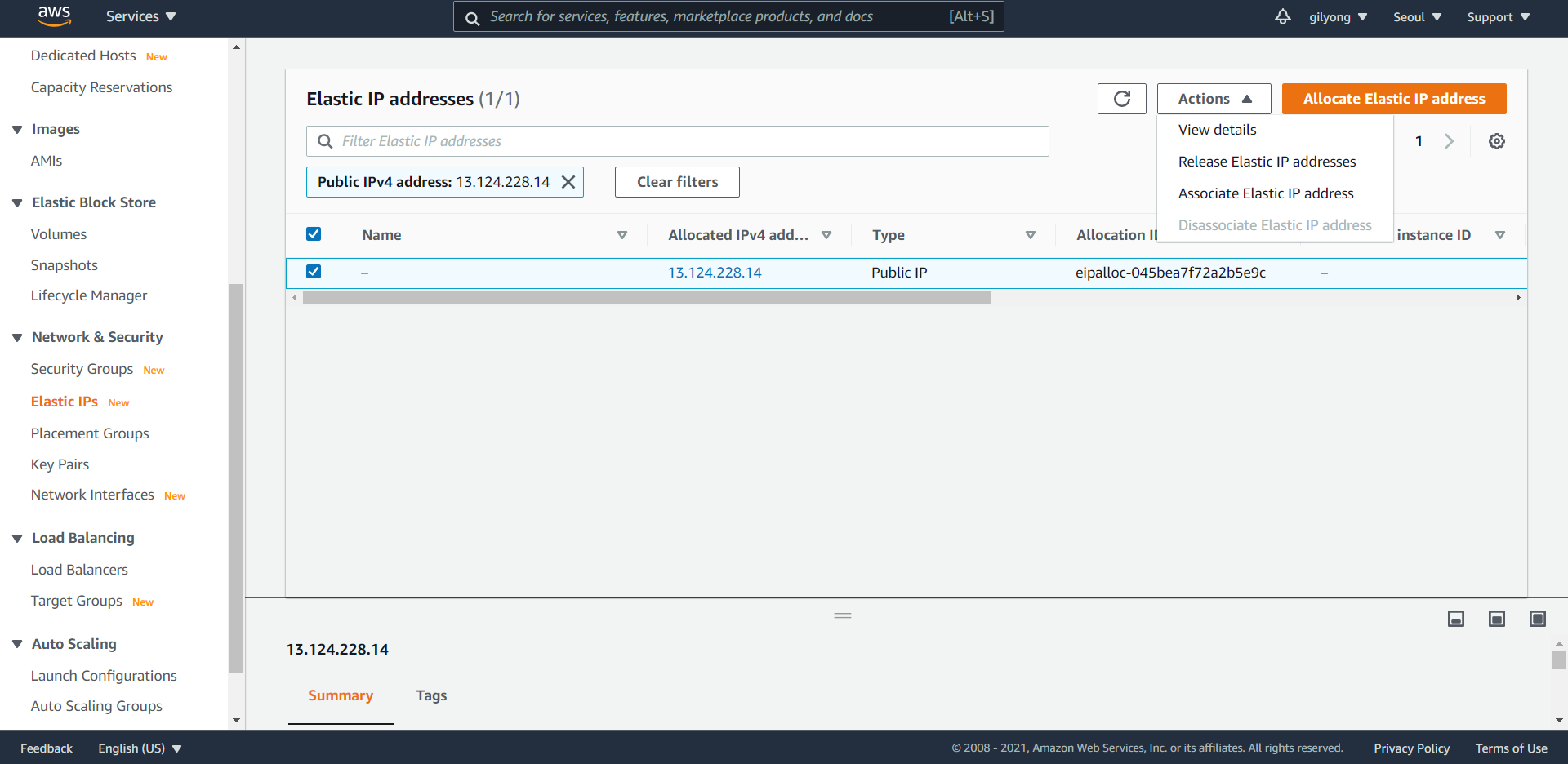Open the 13.124.228.14 address link

715,273
